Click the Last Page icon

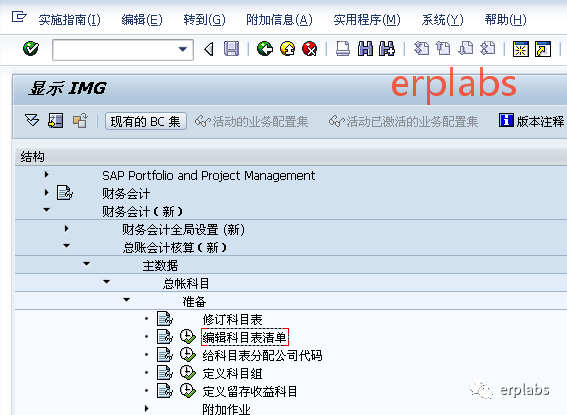coord(488,48)
